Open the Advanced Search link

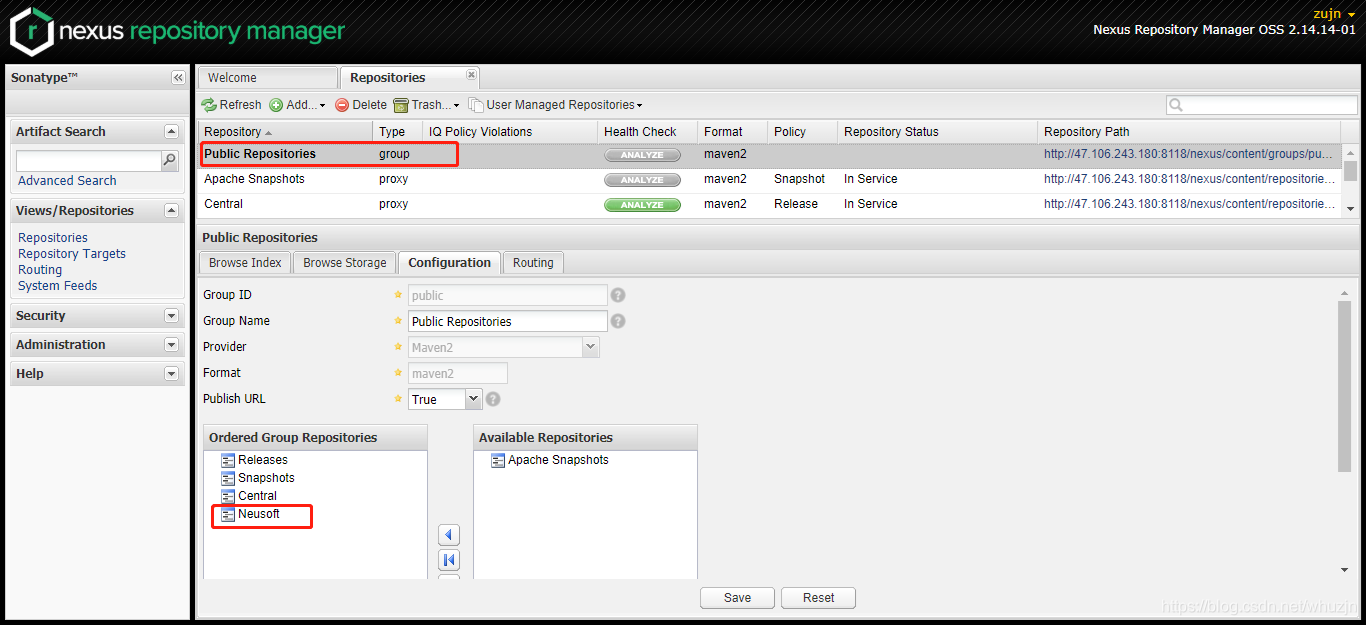coord(67,181)
